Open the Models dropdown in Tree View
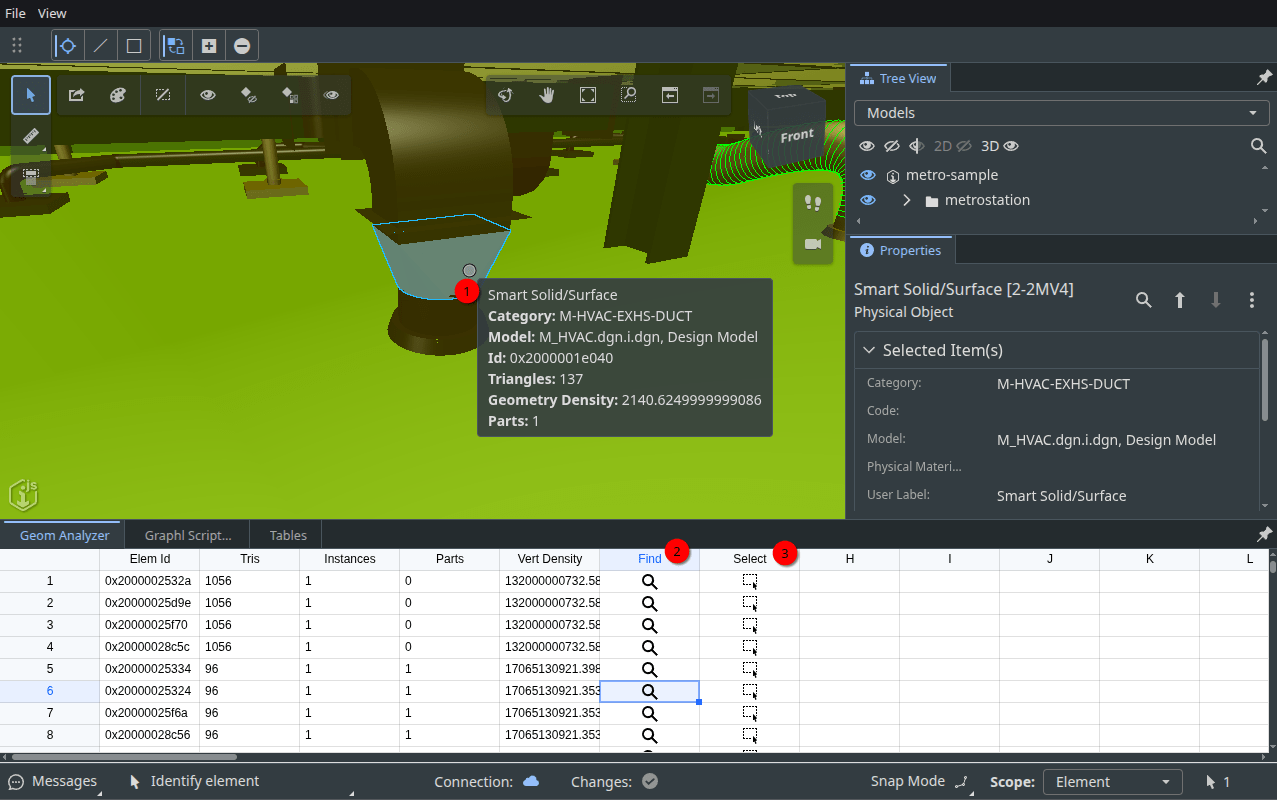Image resolution: width=1277 pixels, height=800 pixels. (x=1060, y=112)
